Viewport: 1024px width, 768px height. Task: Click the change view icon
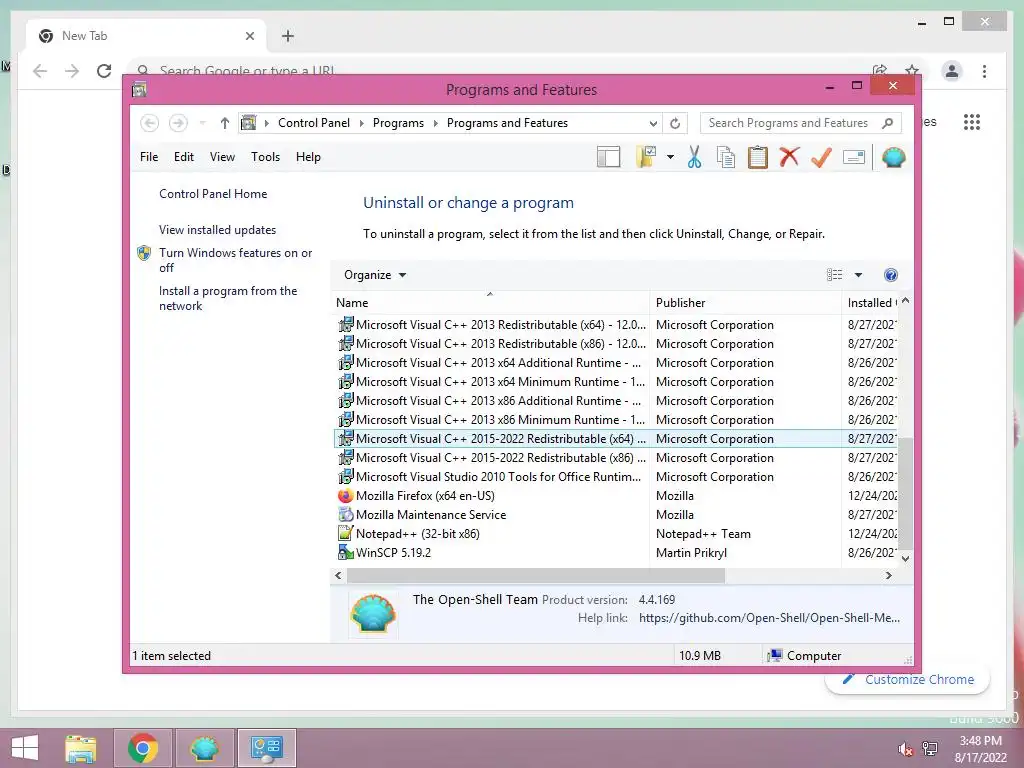click(x=834, y=275)
